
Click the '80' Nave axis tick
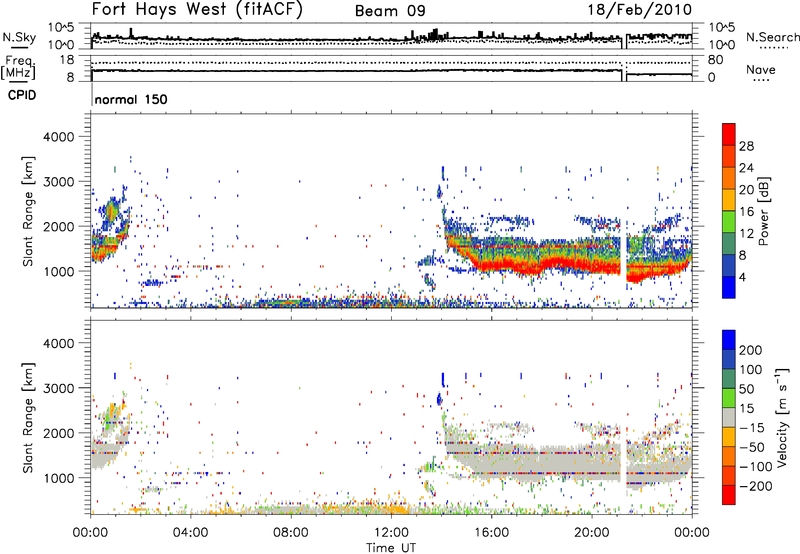click(x=715, y=60)
